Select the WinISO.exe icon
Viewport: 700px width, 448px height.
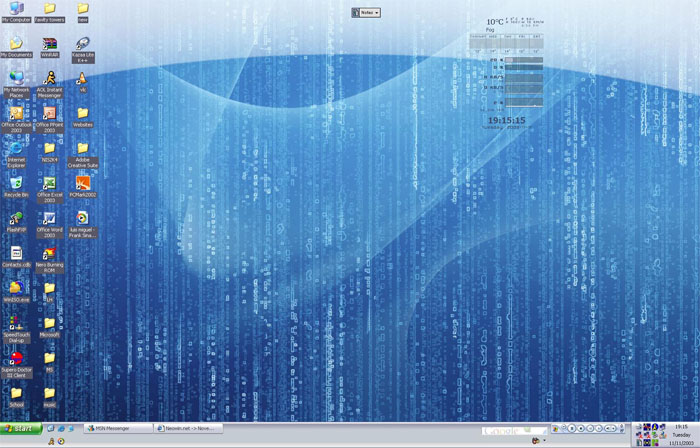pos(17,292)
